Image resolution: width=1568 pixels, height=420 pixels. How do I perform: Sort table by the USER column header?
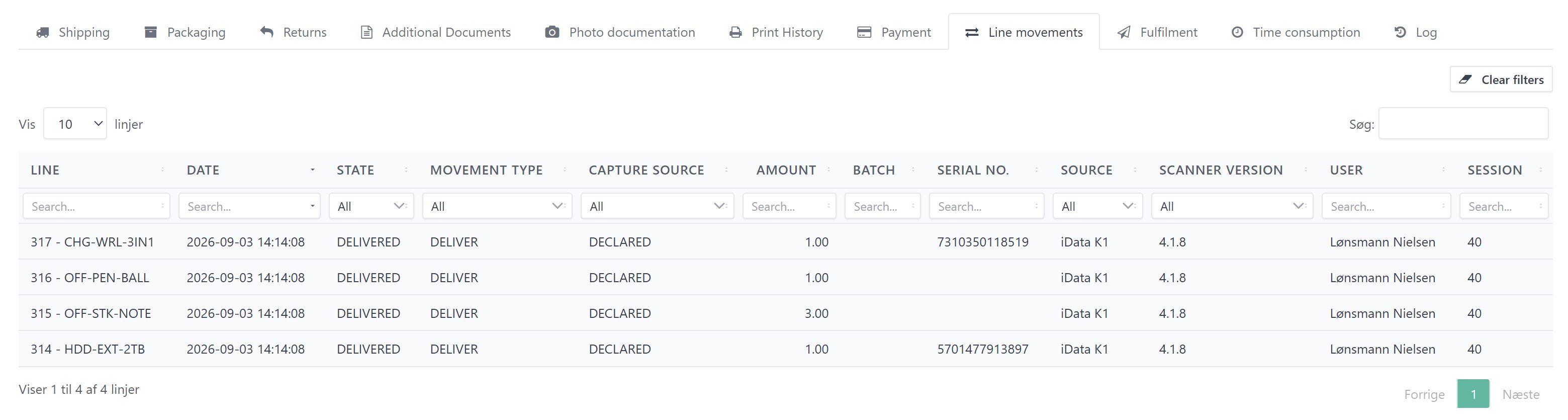(x=1387, y=170)
